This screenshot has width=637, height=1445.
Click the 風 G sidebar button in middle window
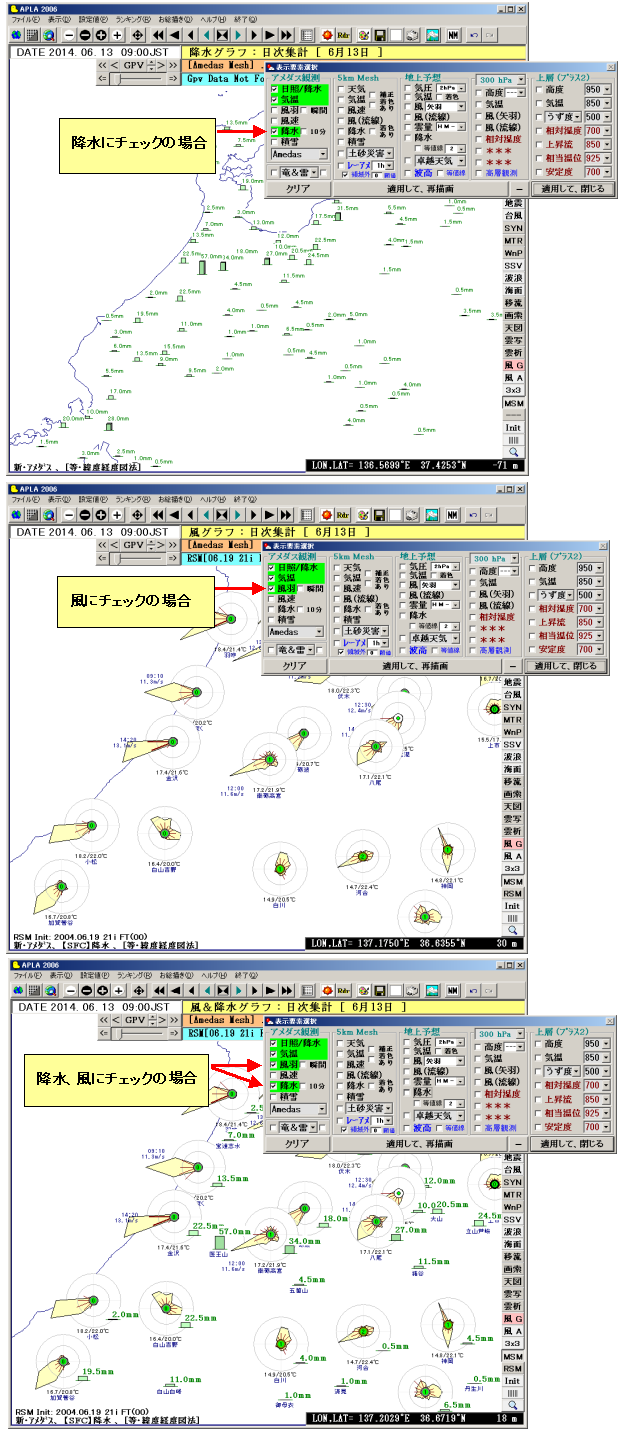tap(512, 843)
